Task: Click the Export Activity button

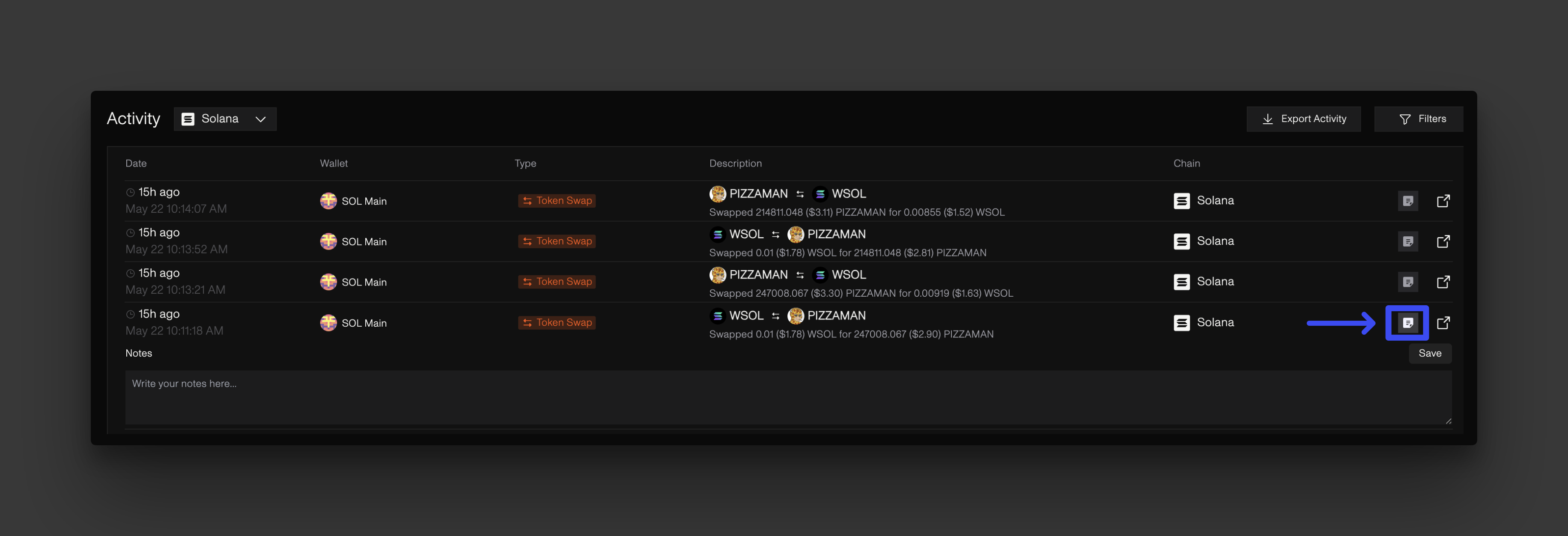Action: (1303, 119)
